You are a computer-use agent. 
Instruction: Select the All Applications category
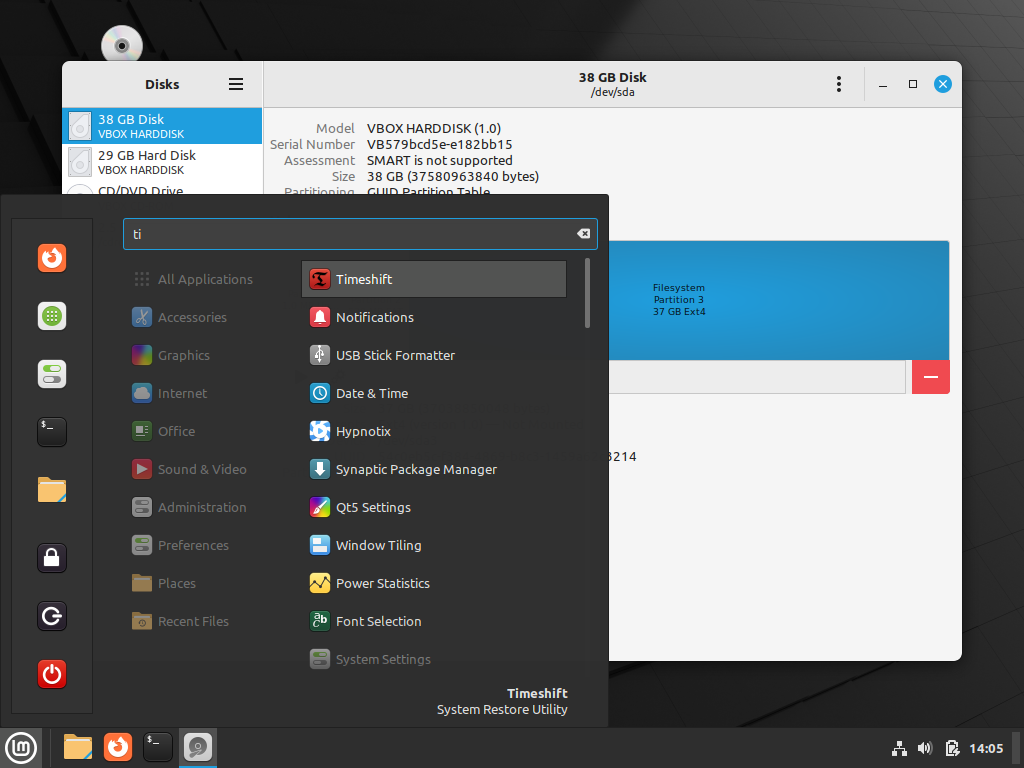208,280
